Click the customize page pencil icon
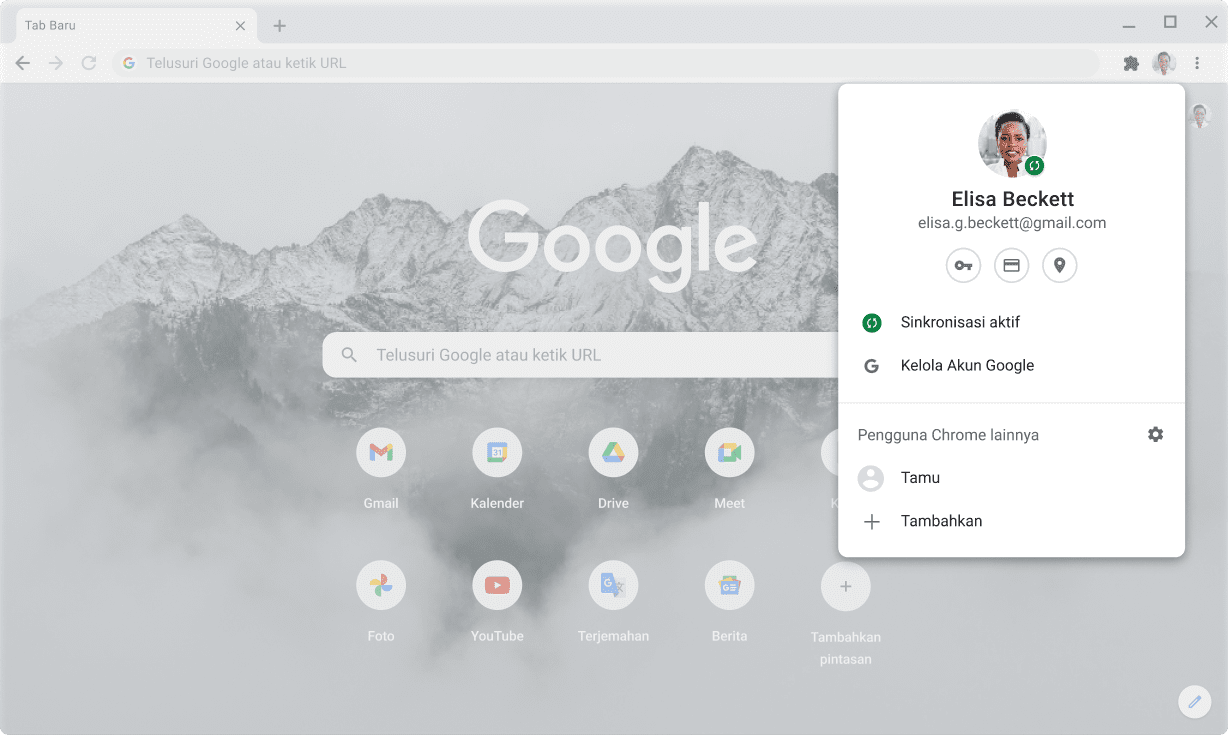 [x=1193, y=701]
